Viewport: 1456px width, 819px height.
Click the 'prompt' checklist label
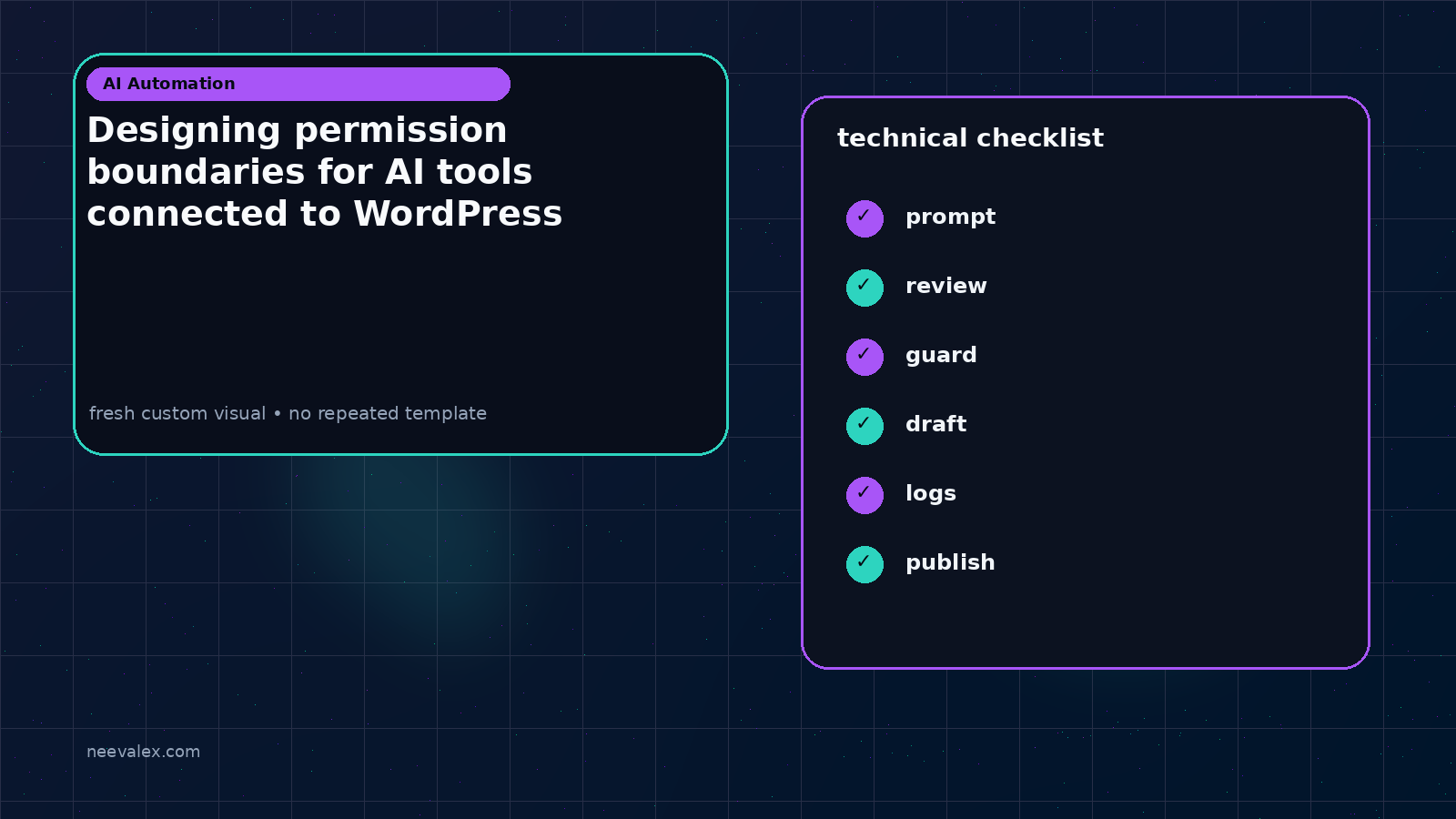point(950,217)
